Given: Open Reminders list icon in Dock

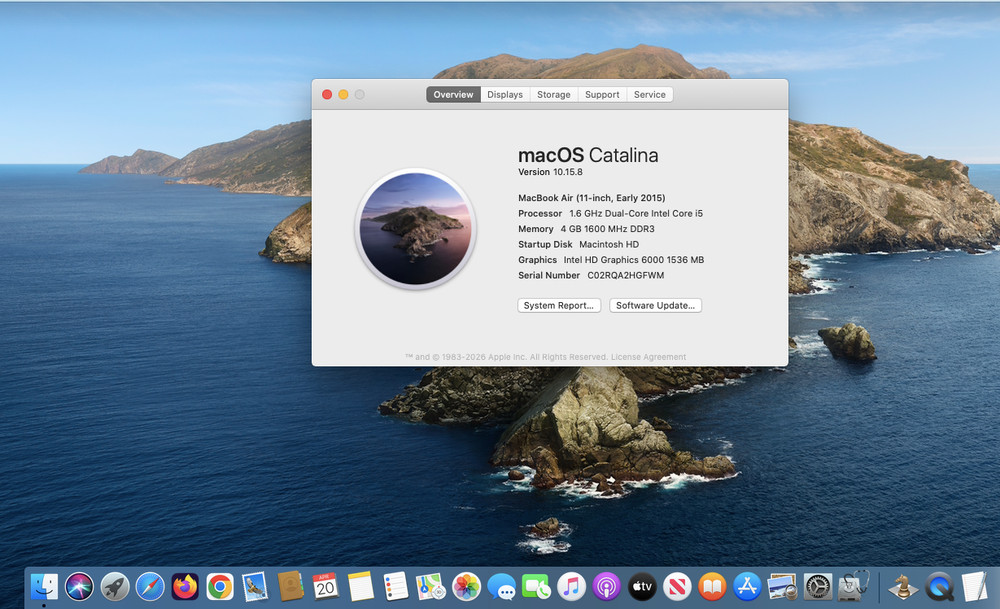Looking at the screenshot, I should [395, 587].
